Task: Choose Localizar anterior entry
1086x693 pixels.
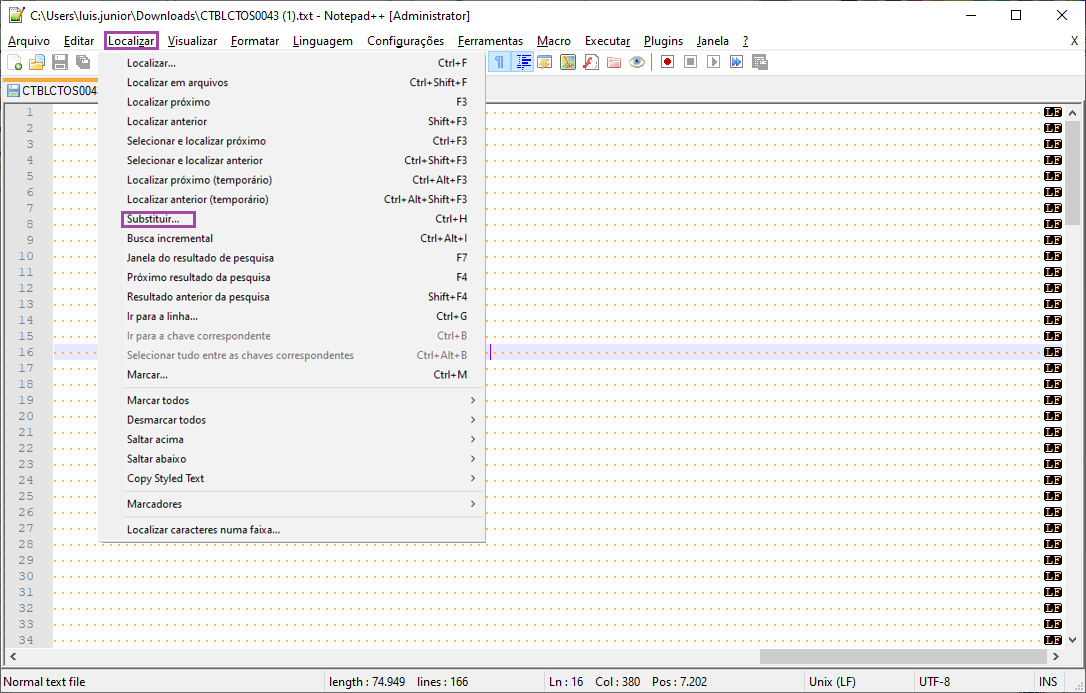Action: click(x=292, y=121)
